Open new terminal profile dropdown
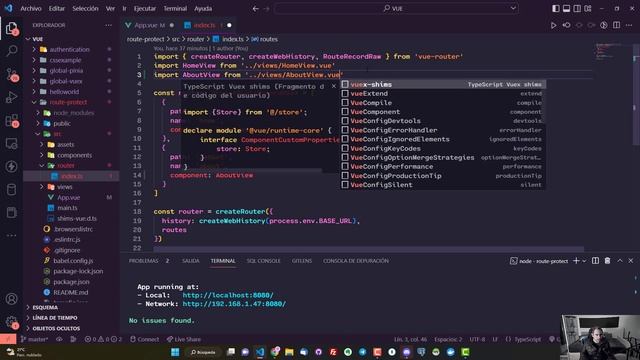The height and width of the screenshot is (360, 640). pyautogui.click(x=584, y=261)
